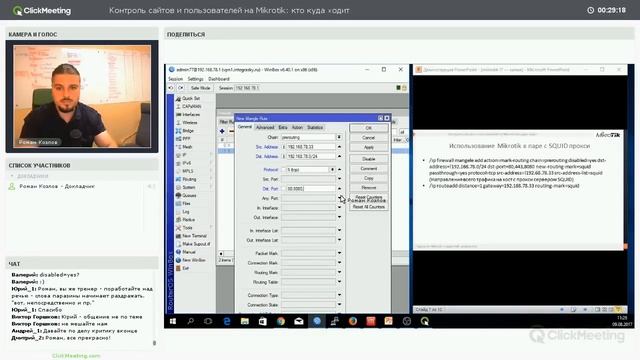The image size is (640, 360).
Task: Click Make Supout.rif in the sidebar
Action: 196,244
